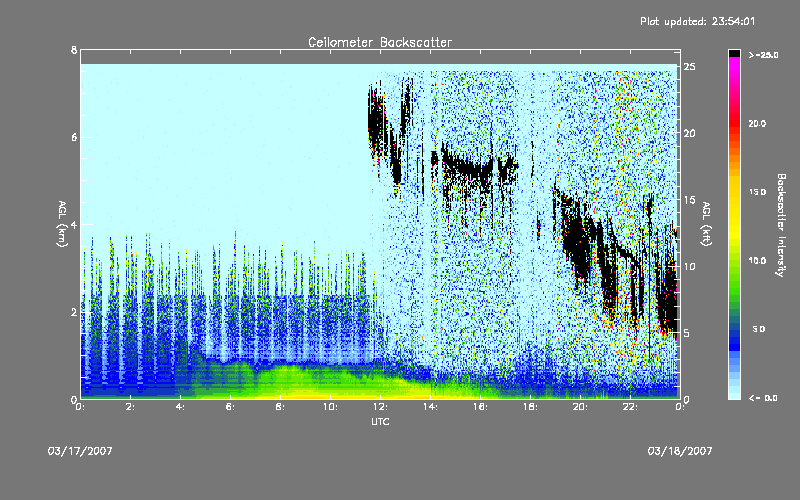
Task: Click the red band near 20.0
Action: (734, 122)
